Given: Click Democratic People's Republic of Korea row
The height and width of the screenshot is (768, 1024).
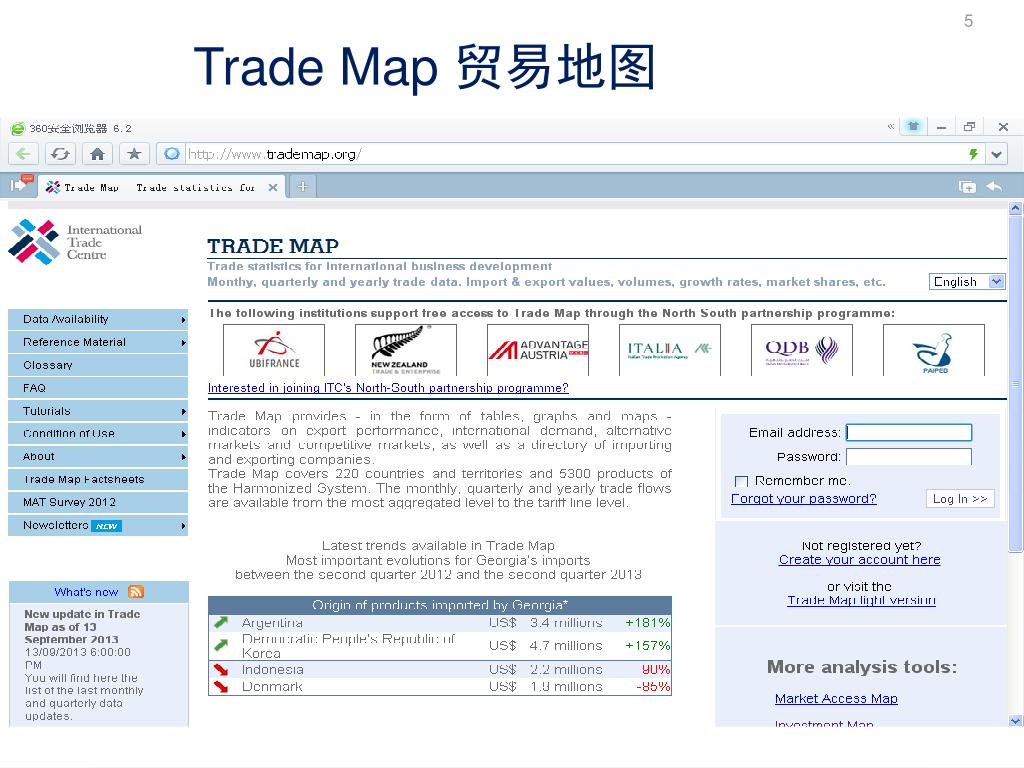Looking at the screenshot, I should click(440, 646).
